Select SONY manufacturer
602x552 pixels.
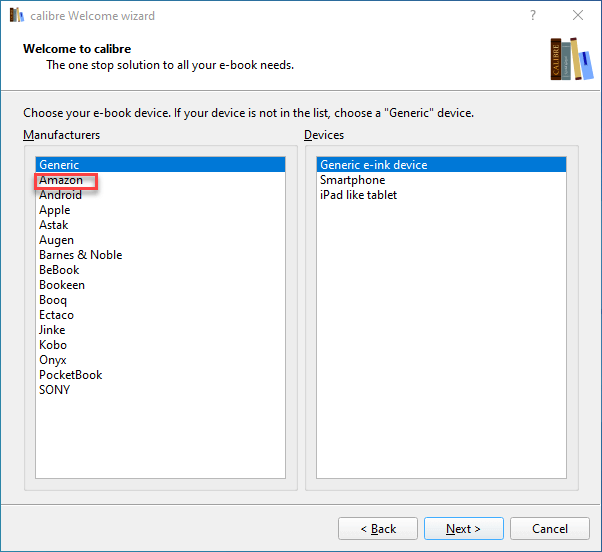click(160, 389)
